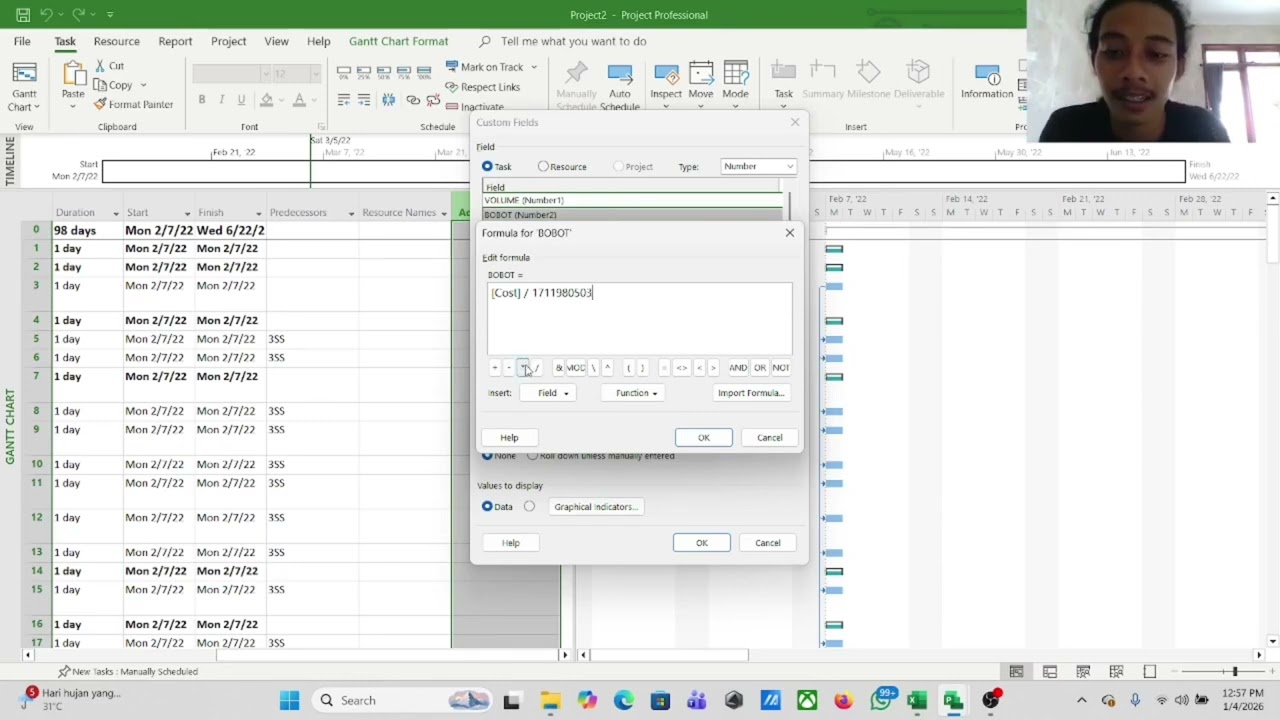
Task: Click OK in the Formula dialog
Action: click(x=703, y=437)
